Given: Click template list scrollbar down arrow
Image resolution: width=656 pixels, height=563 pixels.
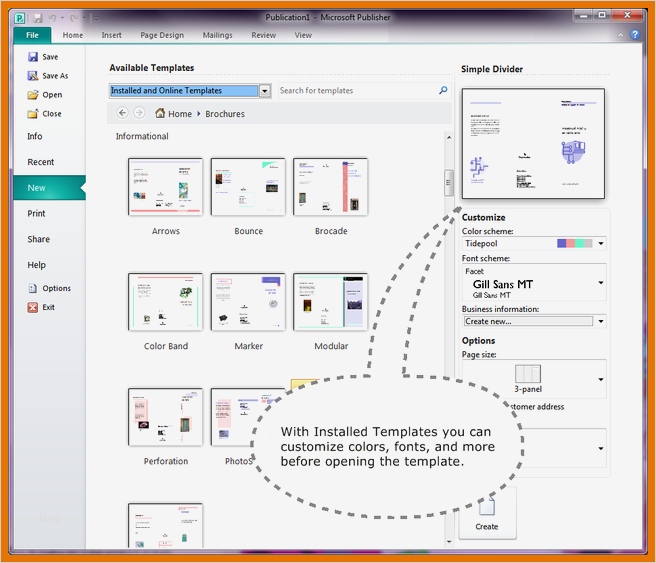Looking at the screenshot, I should pyautogui.click(x=449, y=542).
